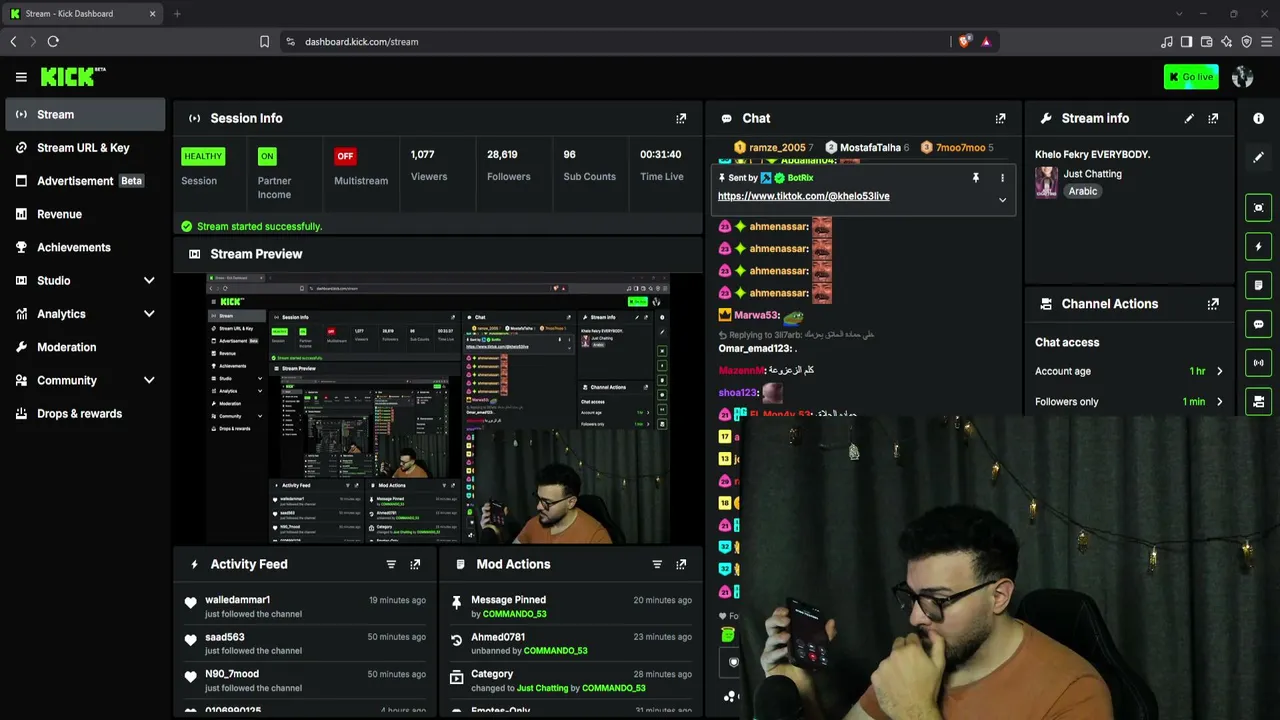Open pinned message options menu
The image size is (1280, 720).
[x=1002, y=178]
